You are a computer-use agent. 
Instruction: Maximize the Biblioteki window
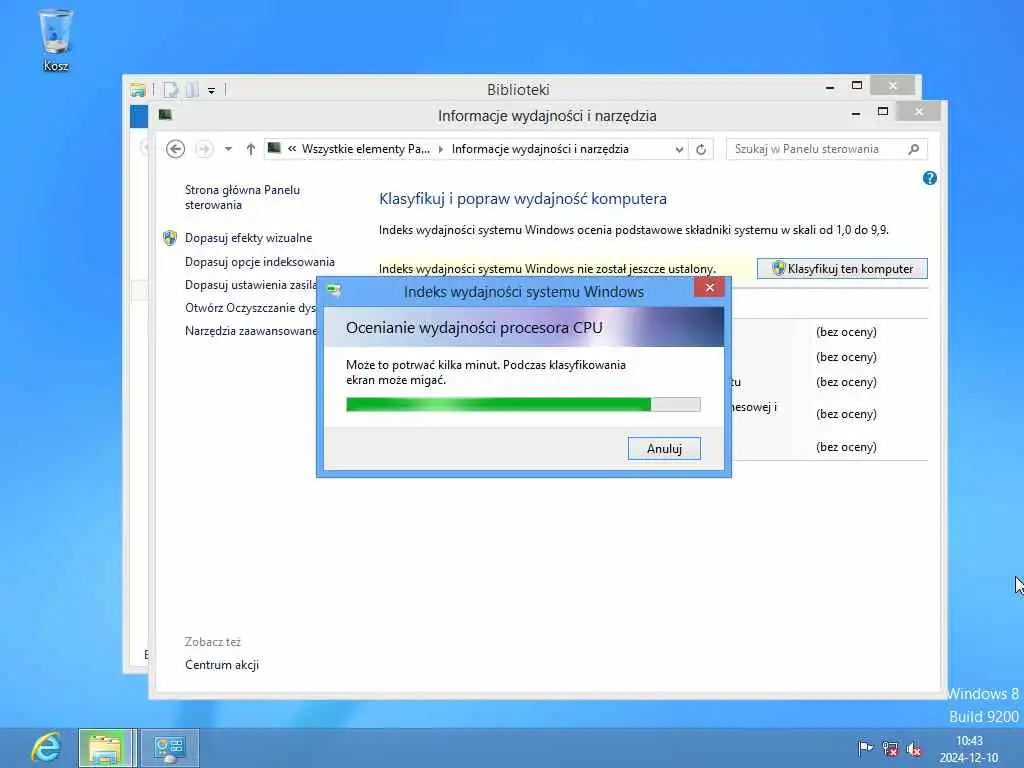coord(857,86)
